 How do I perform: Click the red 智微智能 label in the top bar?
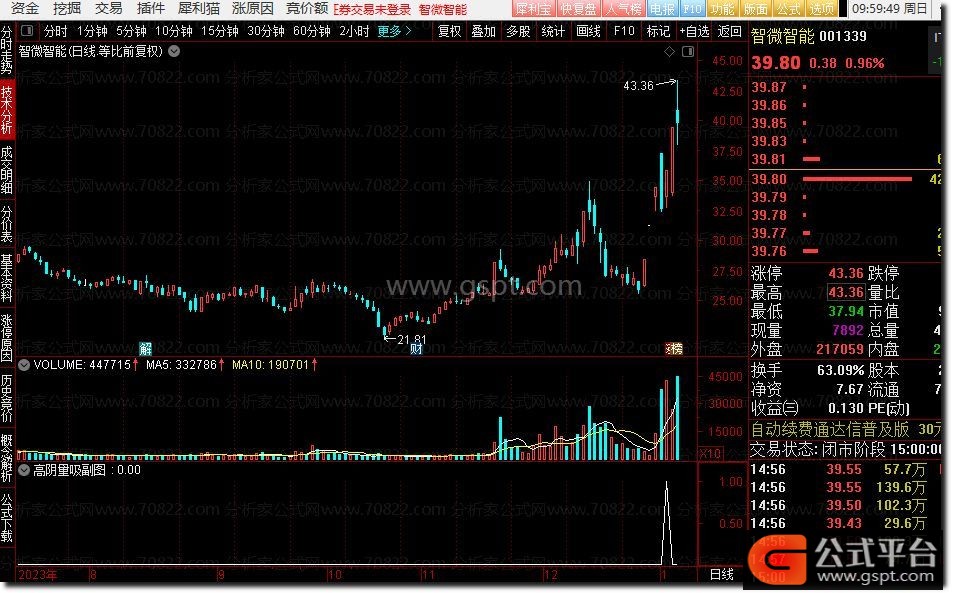(443, 9)
